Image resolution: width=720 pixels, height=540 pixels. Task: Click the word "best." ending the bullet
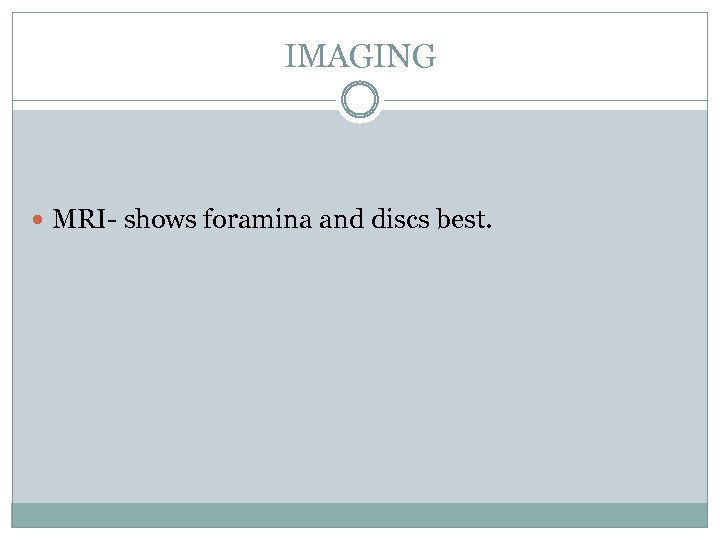(x=465, y=217)
